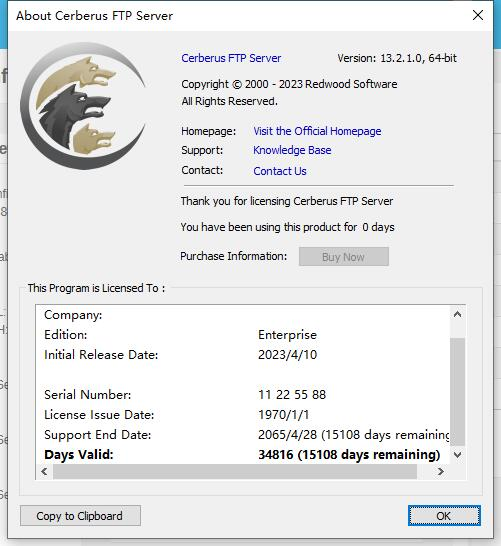Click the Initial Release Date value 2023/4/10
Viewport: 501px width, 546px height.
tap(287, 354)
